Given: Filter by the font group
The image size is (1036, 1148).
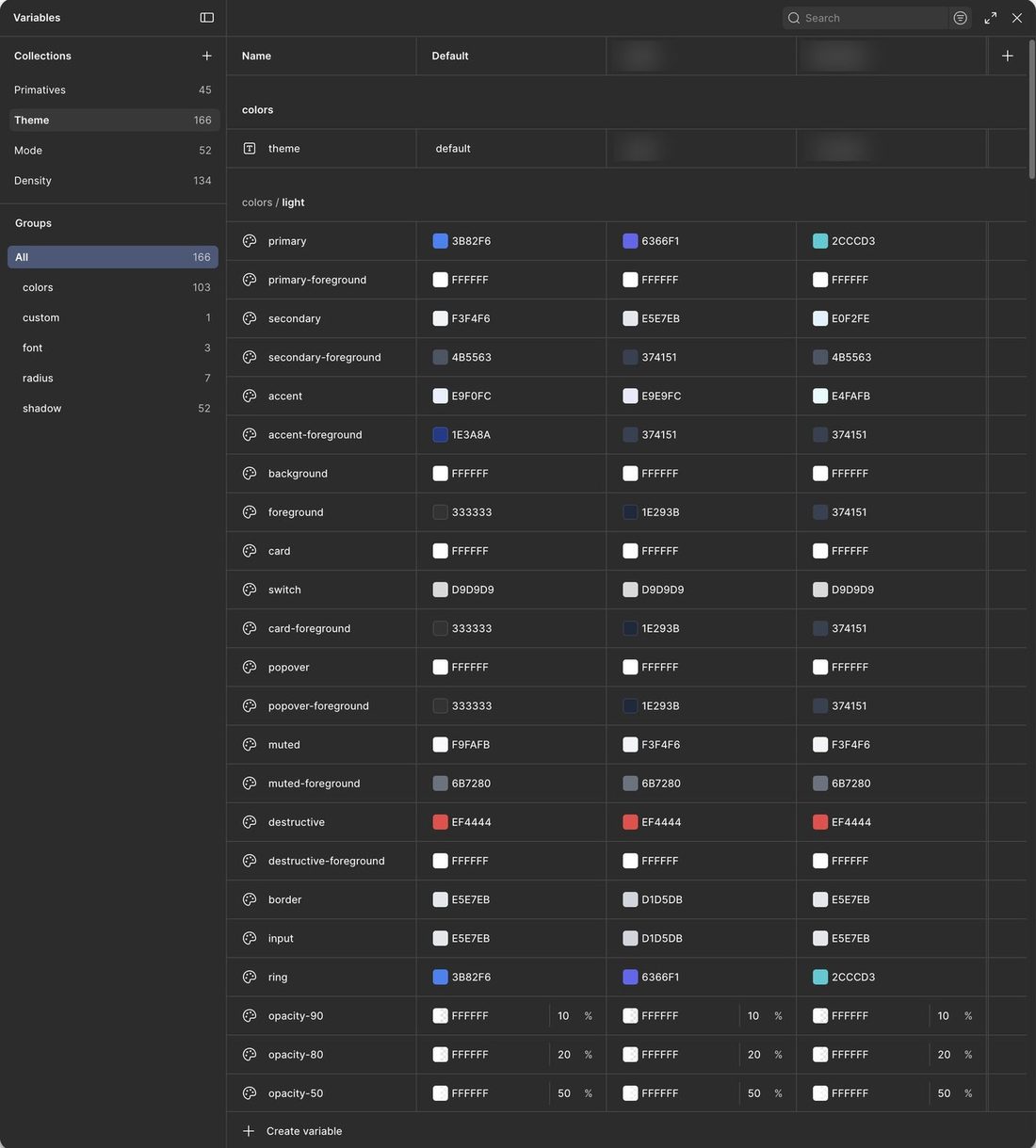Looking at the screenshot, I should click(x=113, y=348).
